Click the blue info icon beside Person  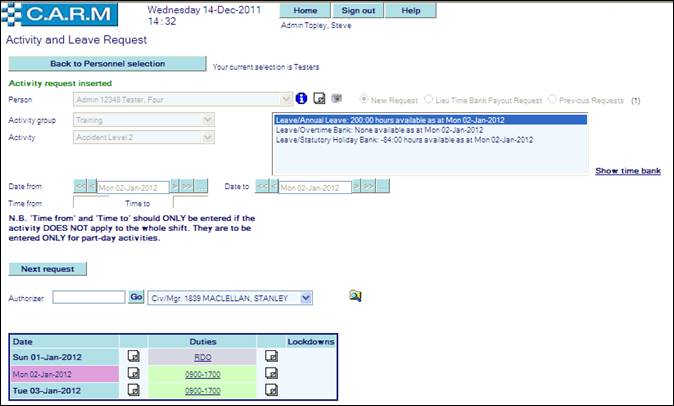pos(301,100)
